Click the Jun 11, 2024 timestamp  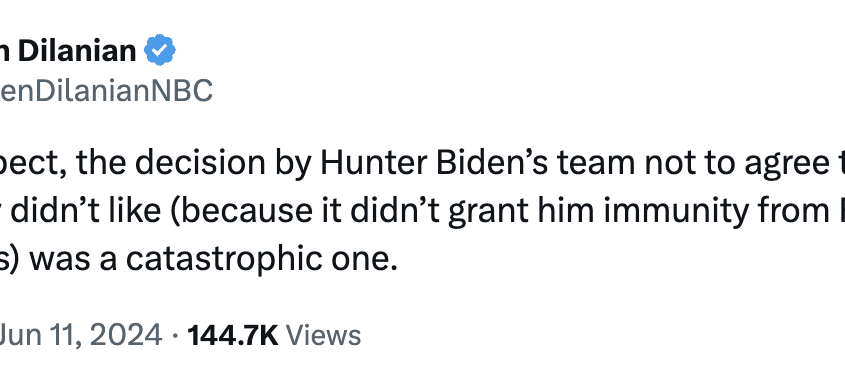tap(80, 335)
